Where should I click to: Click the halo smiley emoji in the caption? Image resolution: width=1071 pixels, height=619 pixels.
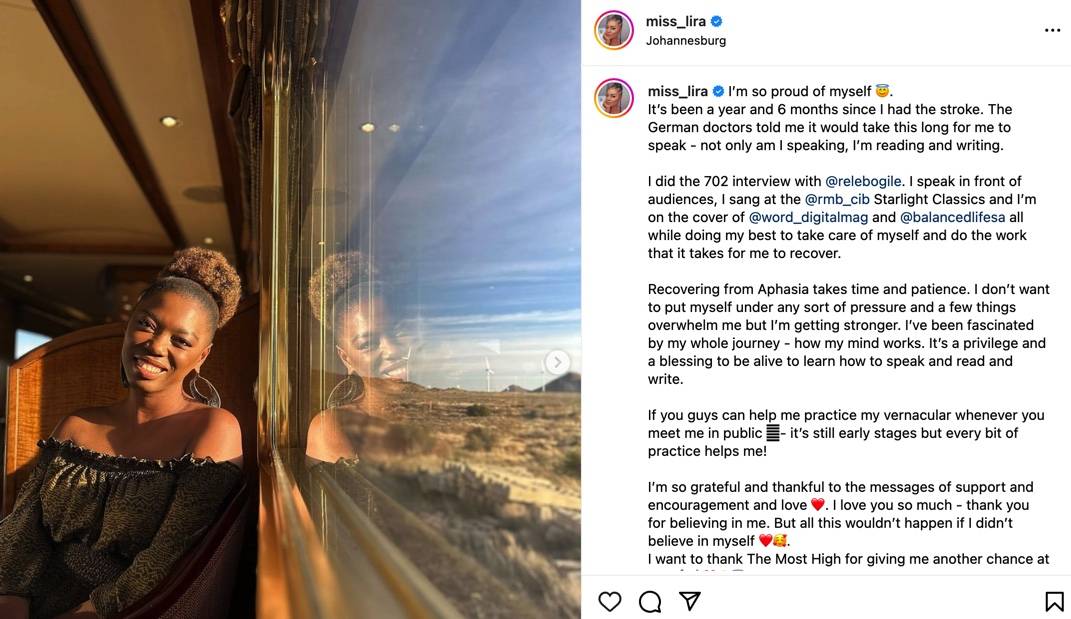click(882, 90)
